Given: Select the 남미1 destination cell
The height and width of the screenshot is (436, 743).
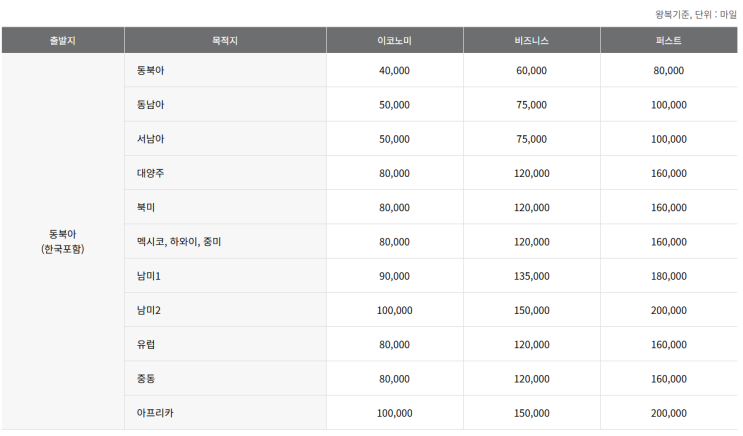Looking at the screenshot, I should point(149,276).
